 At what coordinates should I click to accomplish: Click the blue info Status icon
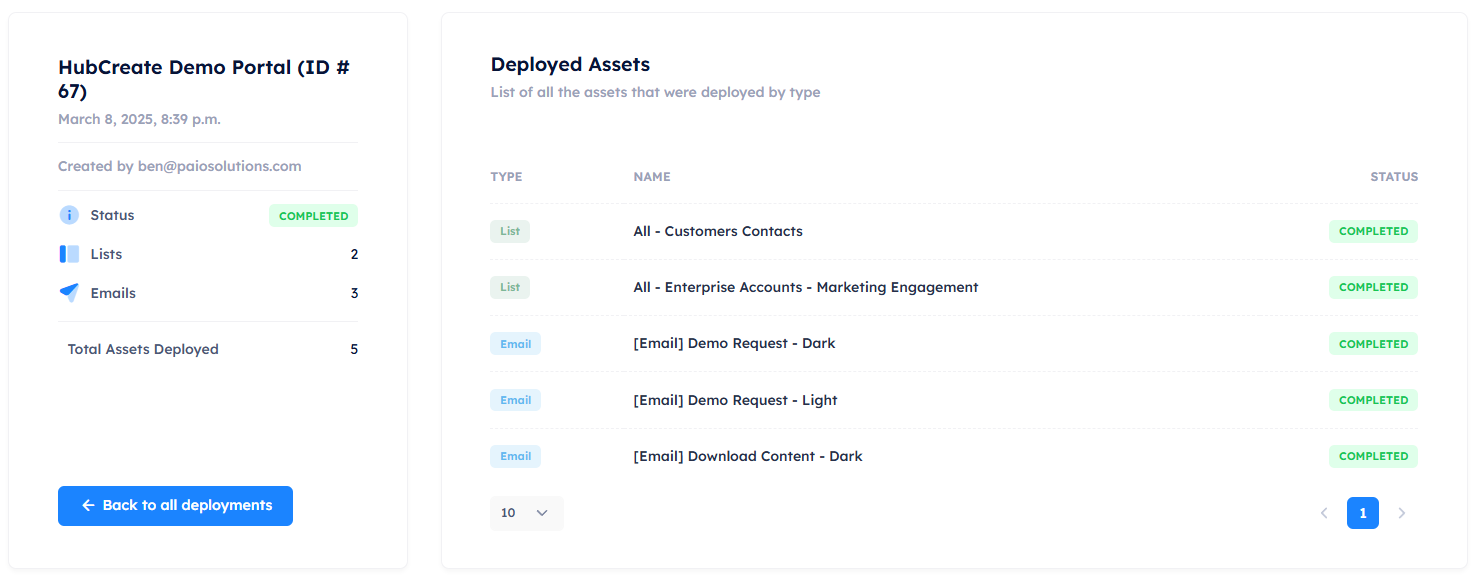[x=69, y=215]
